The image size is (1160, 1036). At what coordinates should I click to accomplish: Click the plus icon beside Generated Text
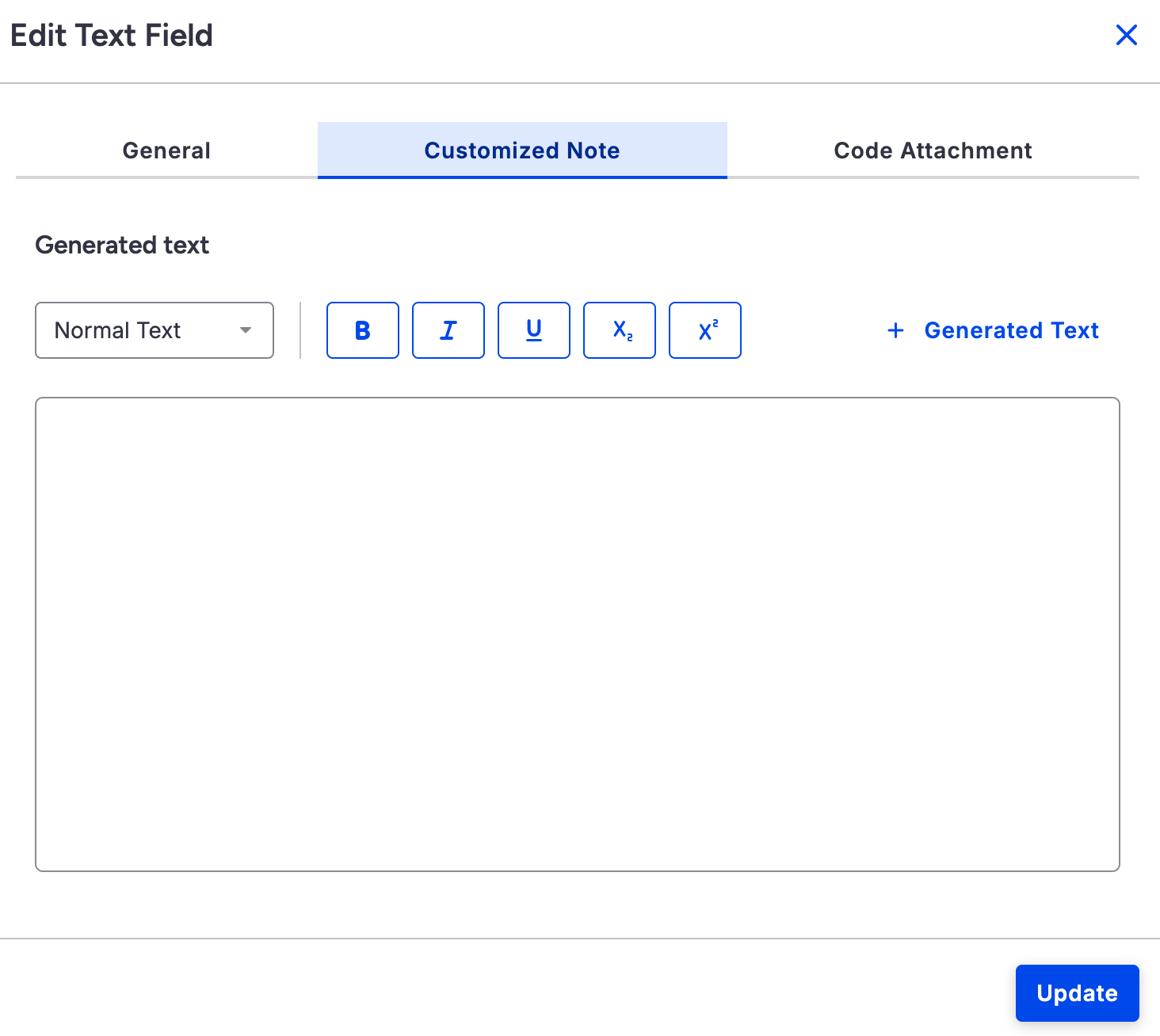point(895,330)
